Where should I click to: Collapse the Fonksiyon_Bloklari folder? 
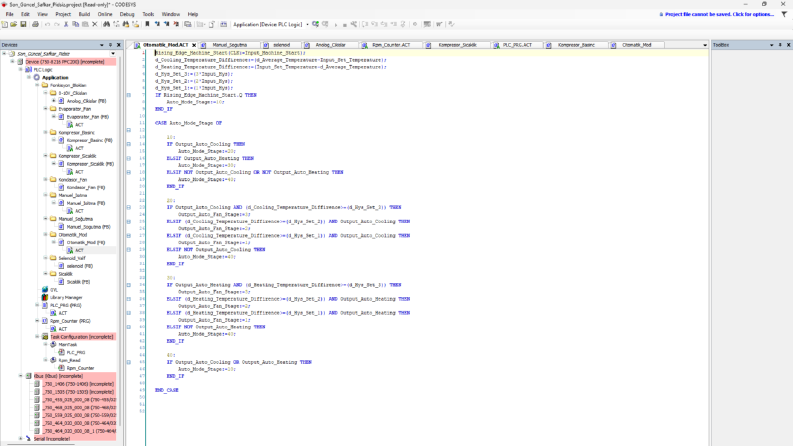click(x=37, y=85)
